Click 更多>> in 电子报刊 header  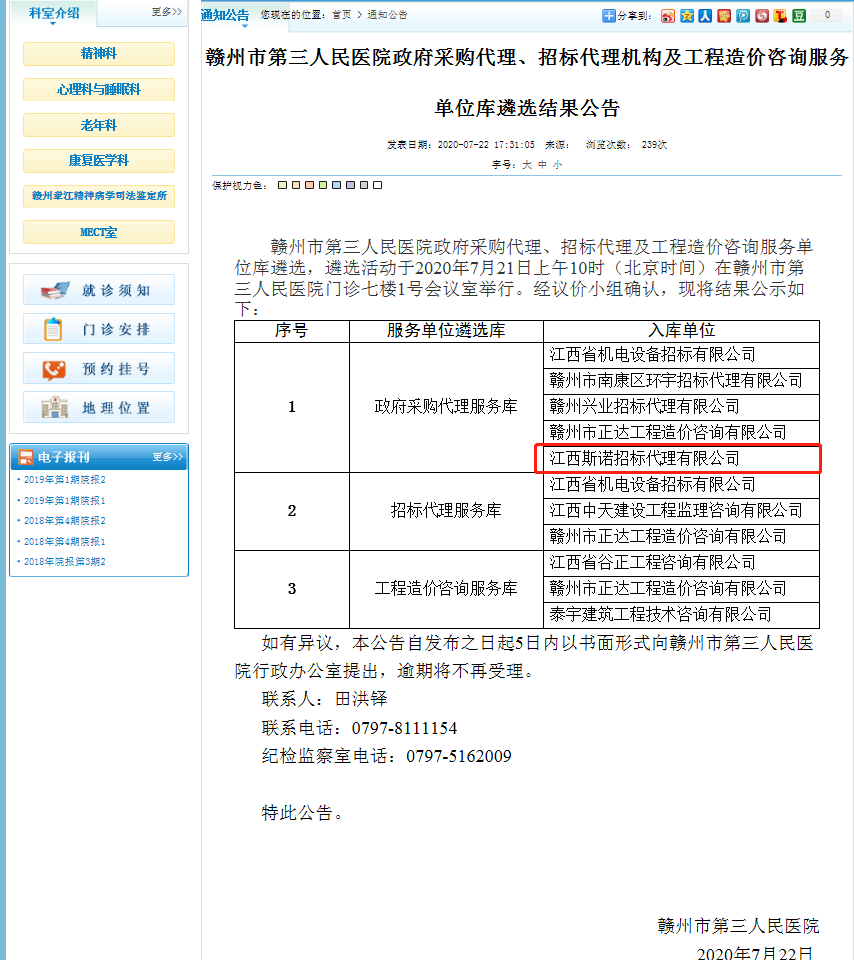click(x=168, y=457)
